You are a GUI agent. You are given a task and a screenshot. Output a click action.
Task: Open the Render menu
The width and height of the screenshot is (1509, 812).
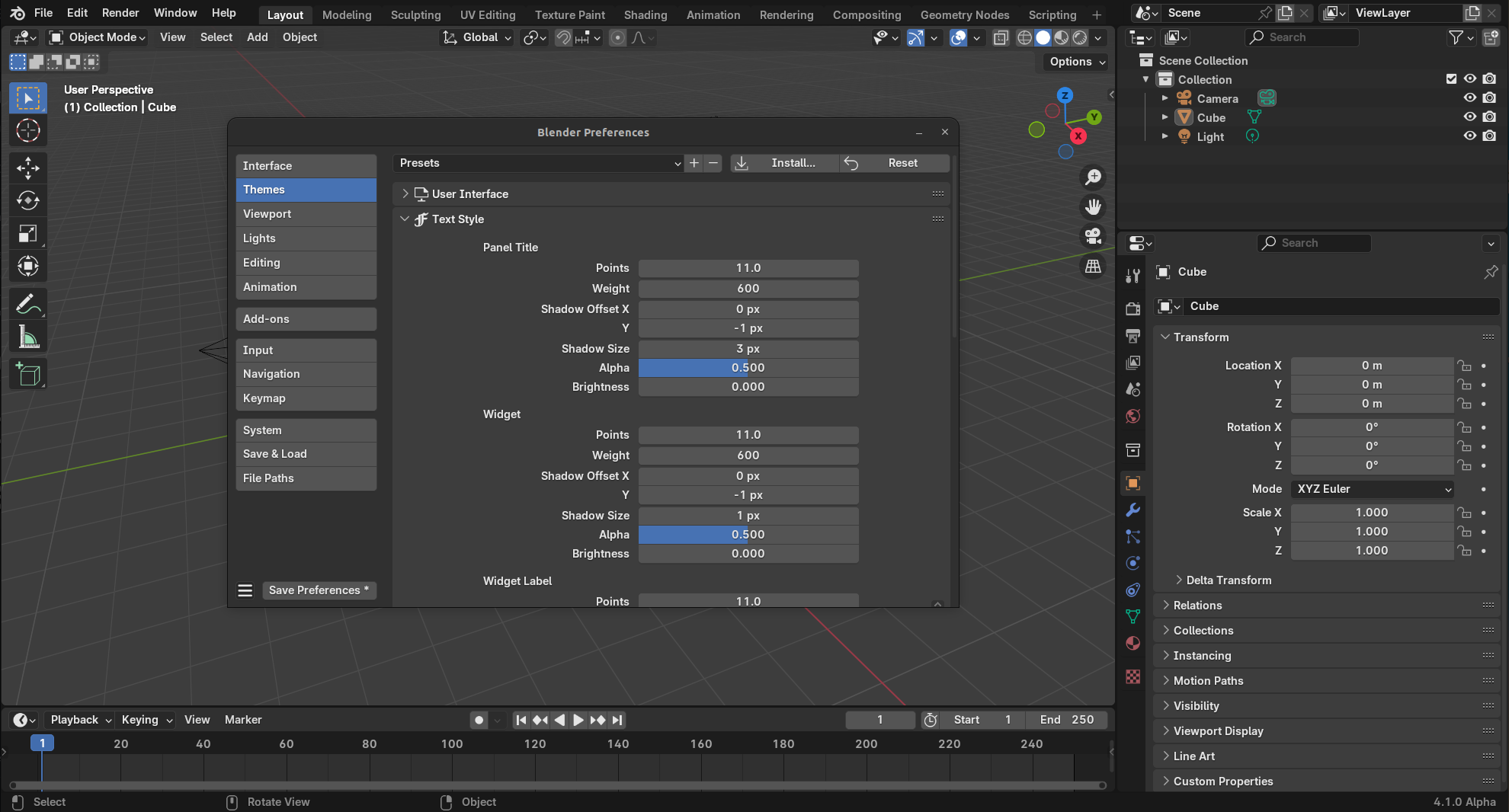point(120,13)
